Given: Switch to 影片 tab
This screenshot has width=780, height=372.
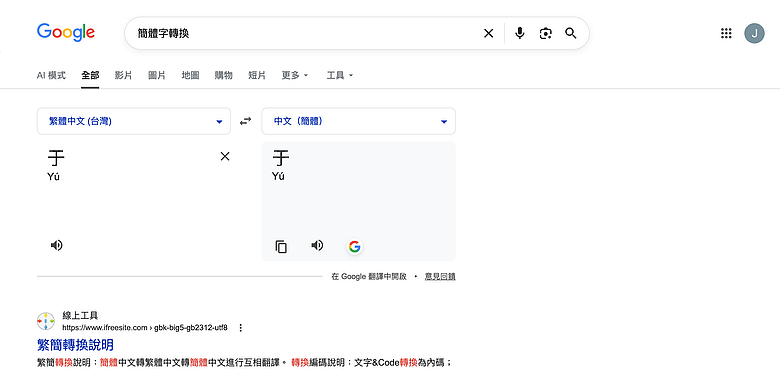Looking at the screenshot, I should coord(123,75).
